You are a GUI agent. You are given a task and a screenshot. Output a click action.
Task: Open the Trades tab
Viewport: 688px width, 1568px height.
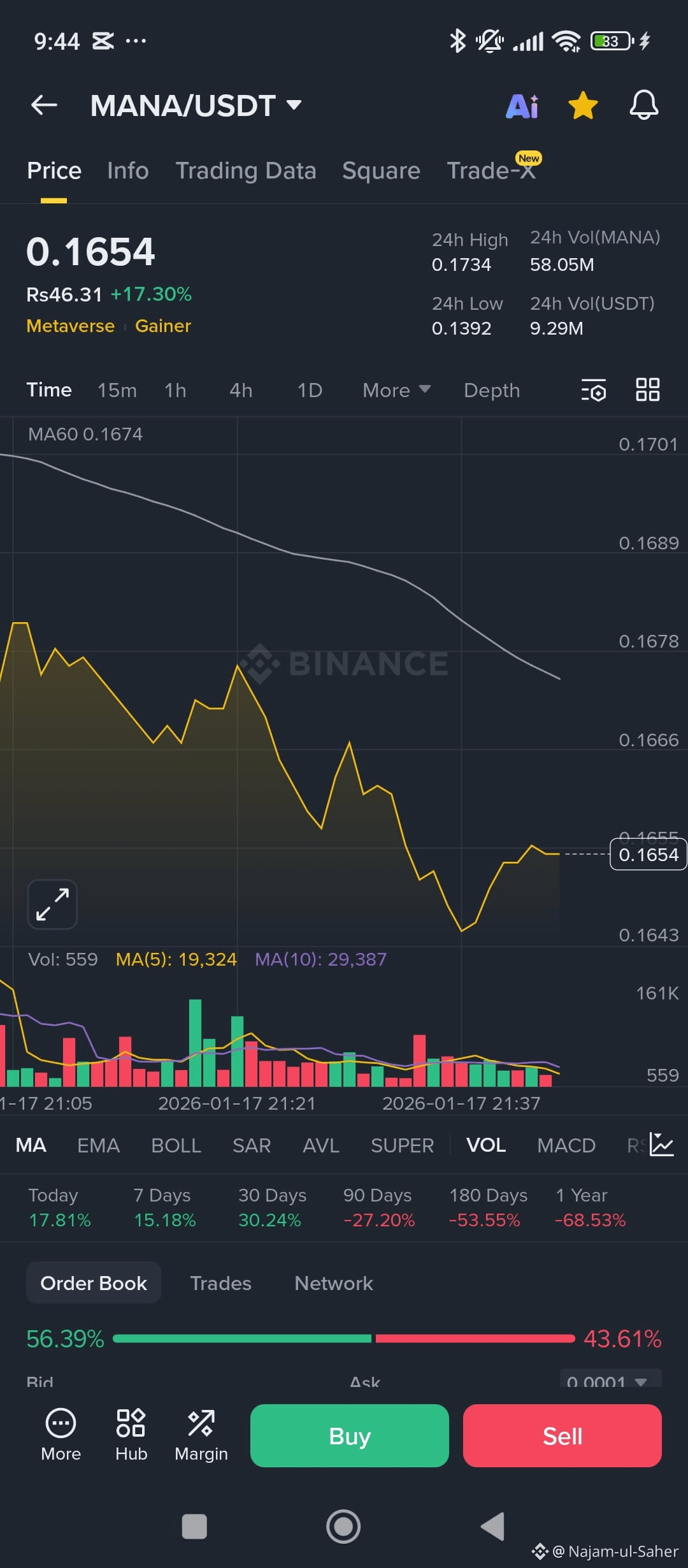[220, 1282]
